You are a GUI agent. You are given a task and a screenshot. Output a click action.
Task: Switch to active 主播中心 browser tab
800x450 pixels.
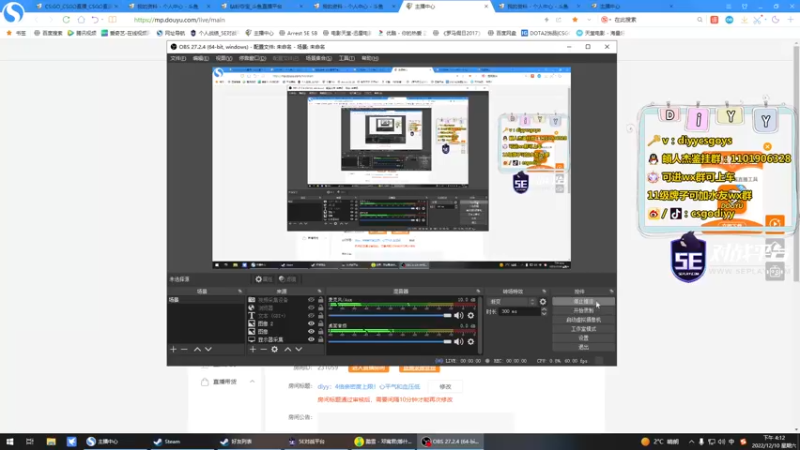point(447,6)
